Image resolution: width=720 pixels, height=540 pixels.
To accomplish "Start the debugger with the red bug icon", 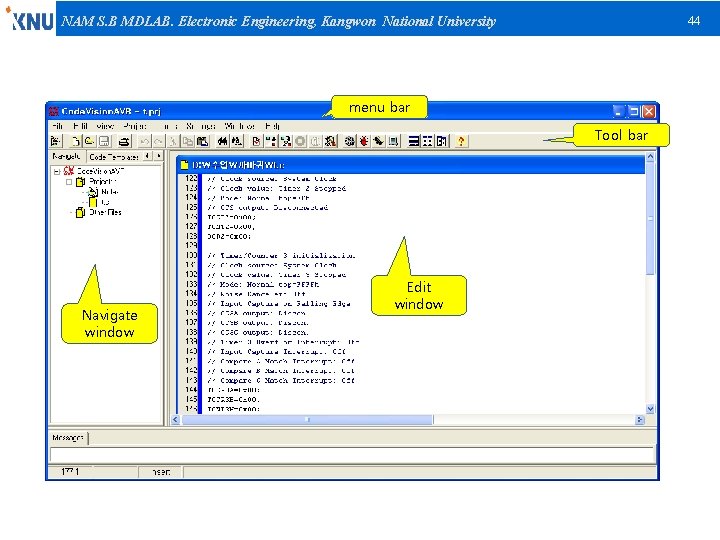I will (364, 141).
